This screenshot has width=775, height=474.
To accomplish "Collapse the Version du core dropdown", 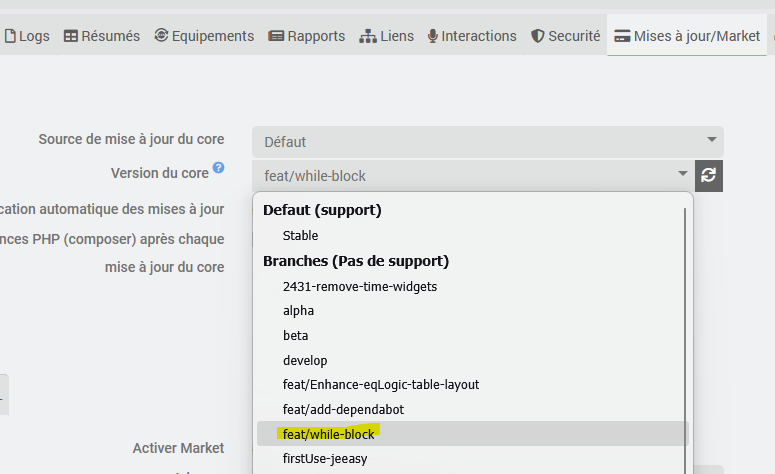I will (x=471, y=176).
